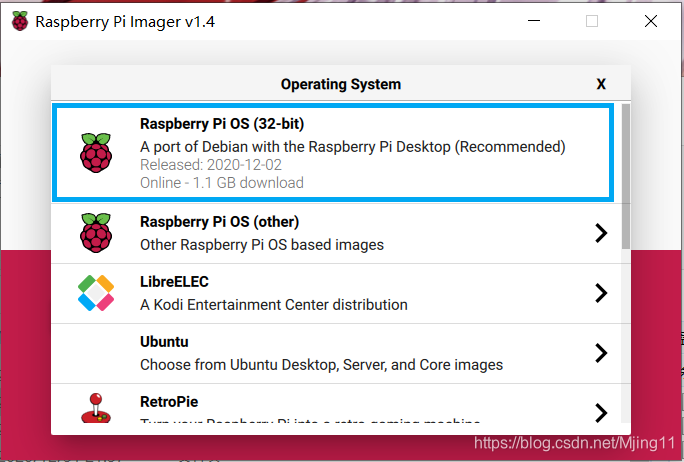
Task: Expand RetroPie submenu chevron
Action: [601, 413]
